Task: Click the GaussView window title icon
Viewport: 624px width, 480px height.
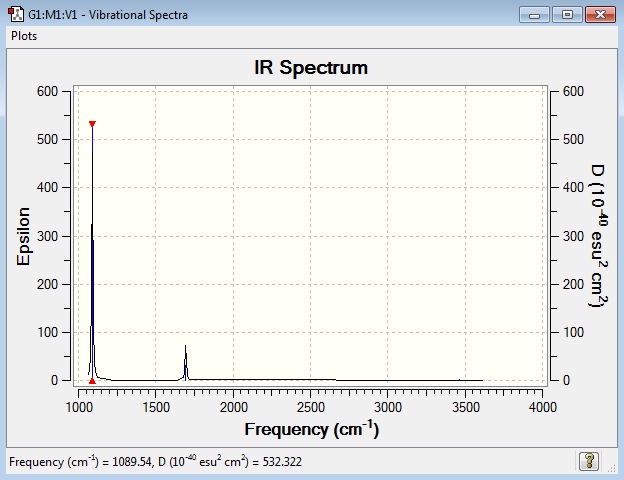Action: 16,14
